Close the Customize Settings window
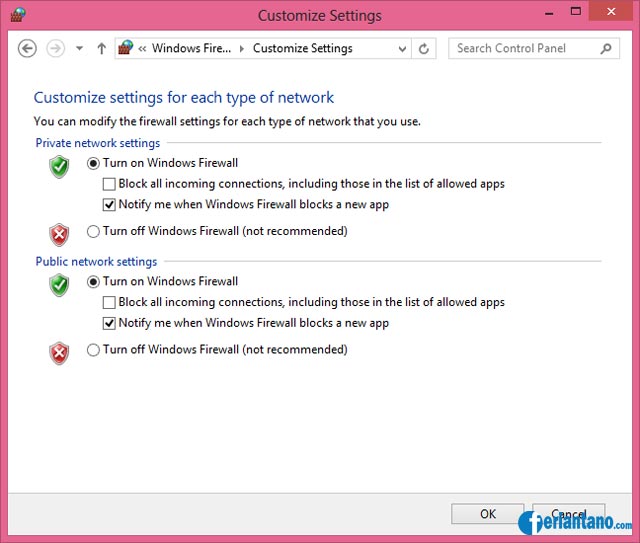The height and width of the screenshot is (543, 640). 611,11
